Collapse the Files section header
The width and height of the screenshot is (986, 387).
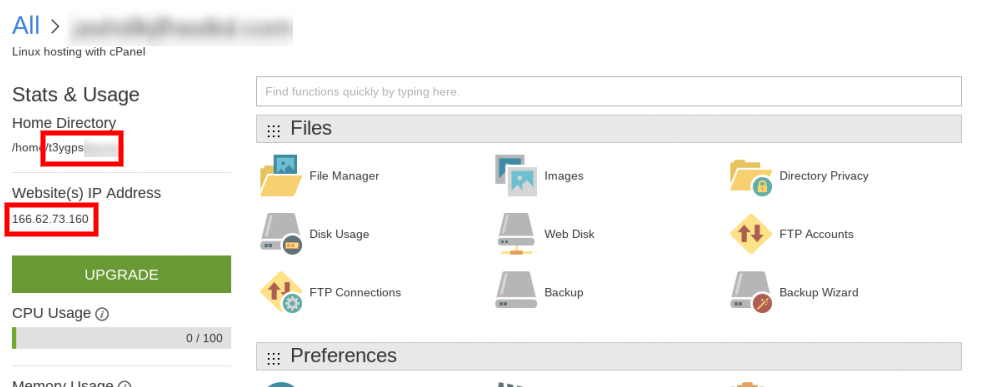tap(609, 129)
